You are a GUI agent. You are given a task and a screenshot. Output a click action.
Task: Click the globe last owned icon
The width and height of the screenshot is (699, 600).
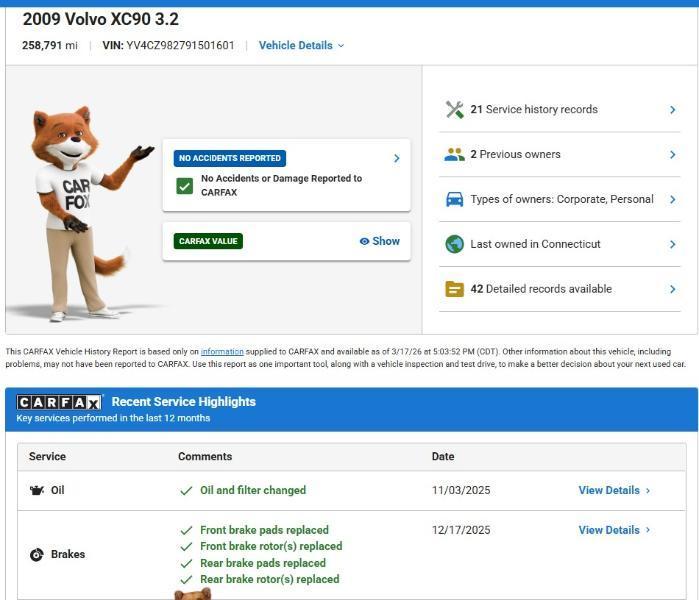coord(454,244)
